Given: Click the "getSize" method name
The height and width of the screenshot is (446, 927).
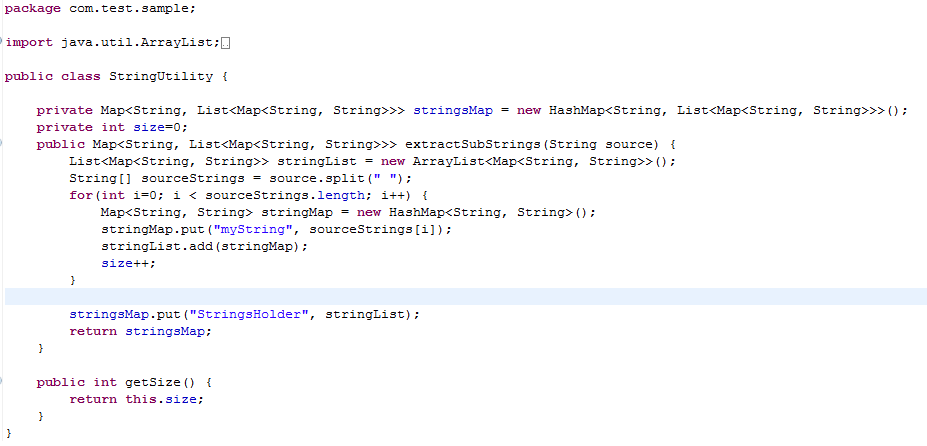Looking at the screenshot, I should pos(153,383).
